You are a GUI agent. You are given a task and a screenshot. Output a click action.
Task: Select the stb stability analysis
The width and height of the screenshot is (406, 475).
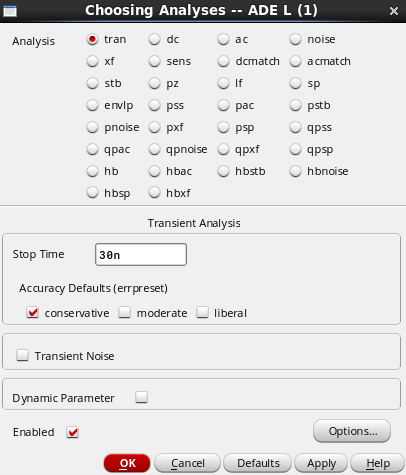(92, 83)
